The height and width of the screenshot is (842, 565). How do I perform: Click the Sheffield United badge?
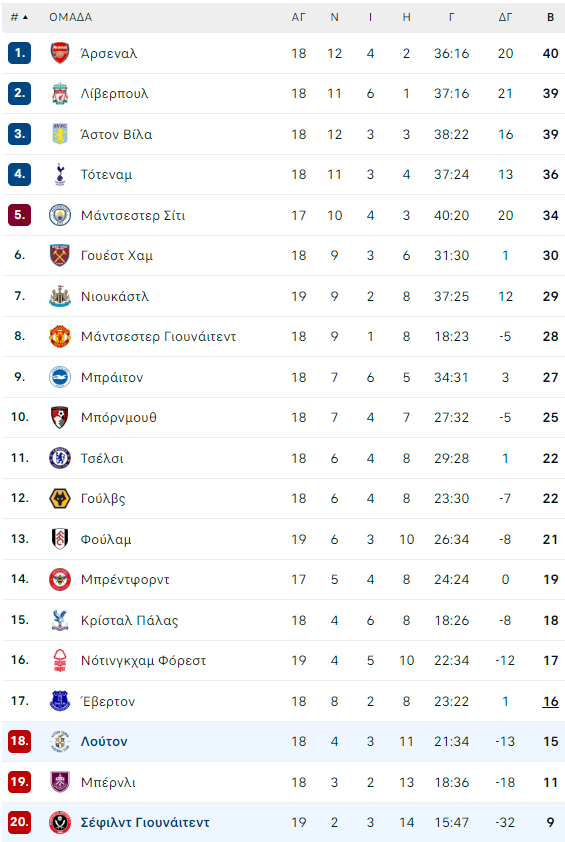tap(60, 822)
